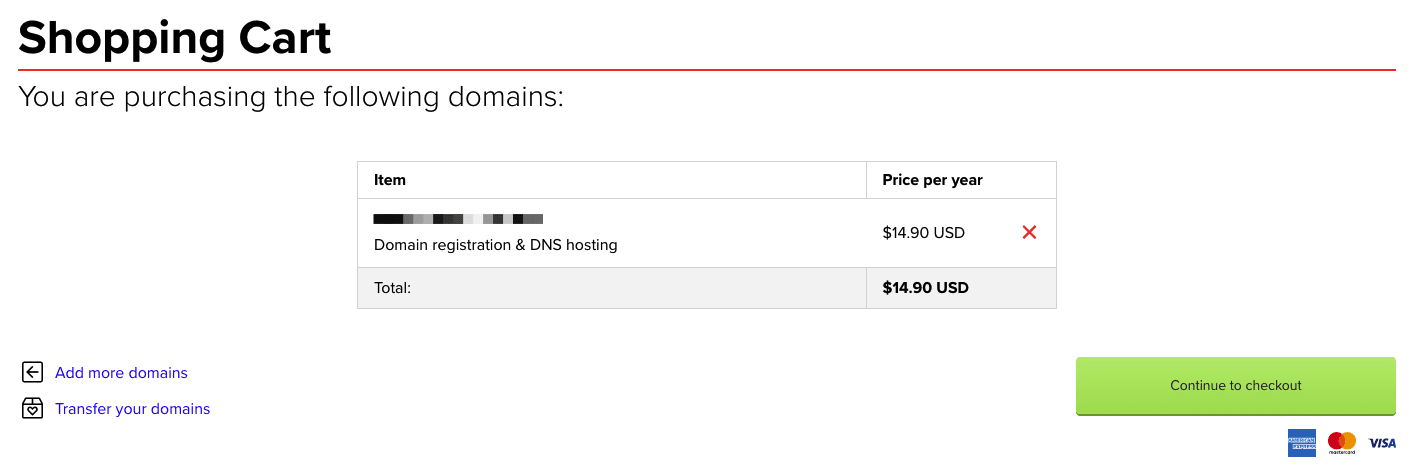Follow the Transfer your domains link

tap(132, 409)
